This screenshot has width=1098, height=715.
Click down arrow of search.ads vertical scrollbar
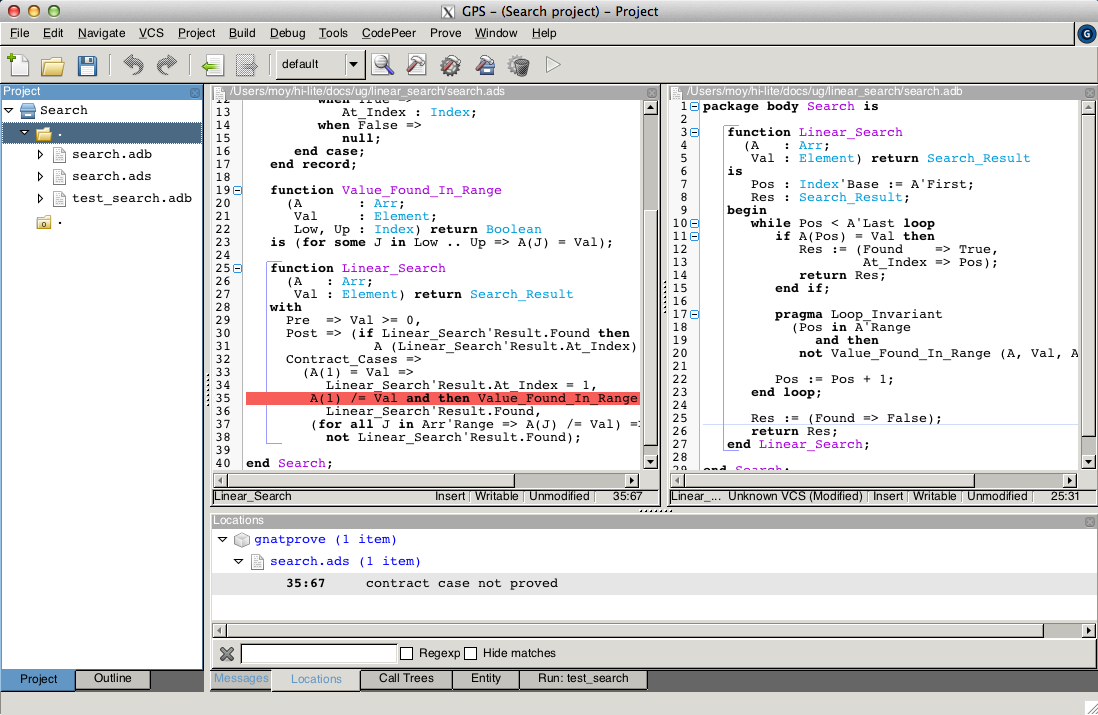pos(651,462)
